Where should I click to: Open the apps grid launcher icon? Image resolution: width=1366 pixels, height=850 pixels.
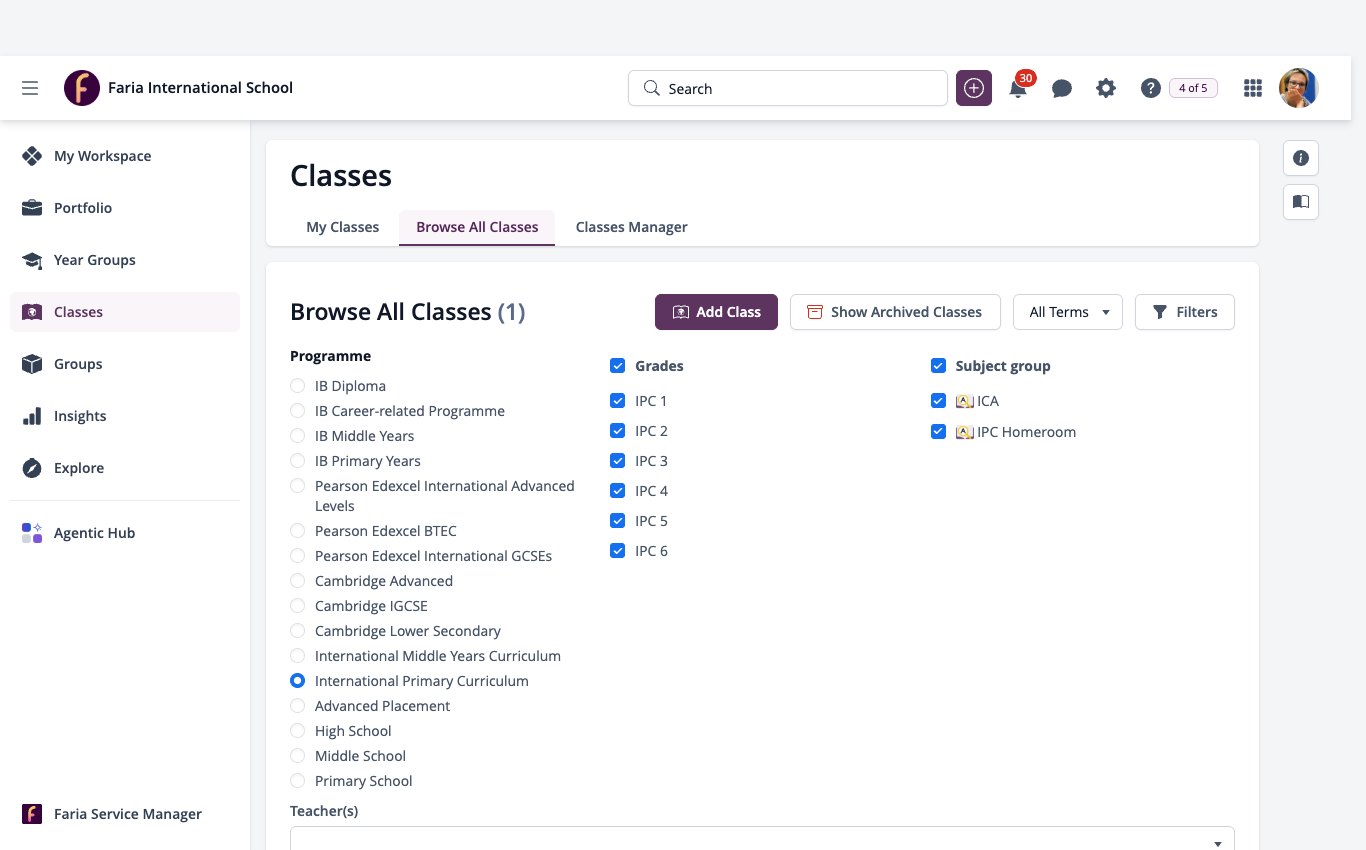[1252, 88]
